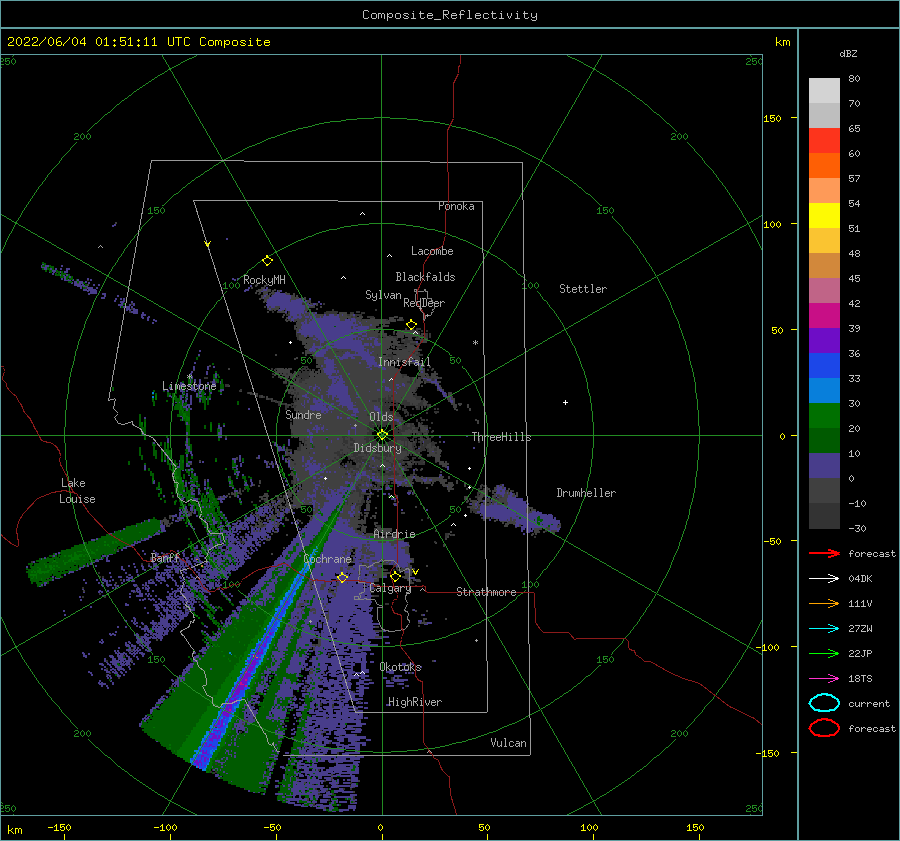The width and height of the screenshot is (900, 841).
Task: Click the Ponoka city label
Action: pyautogui.click(x=456, y=206)
